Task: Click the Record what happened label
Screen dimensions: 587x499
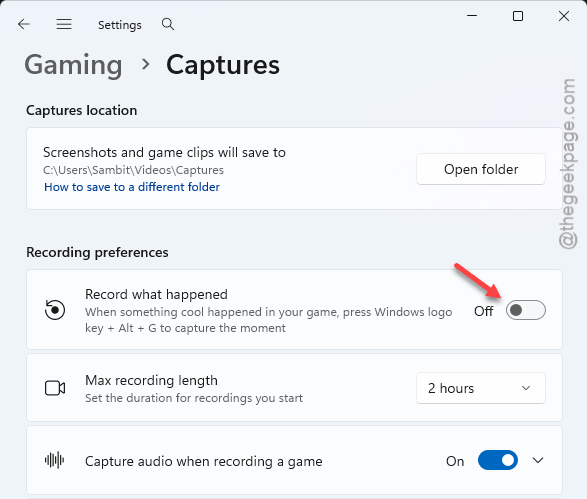Action: click(156, 295)
